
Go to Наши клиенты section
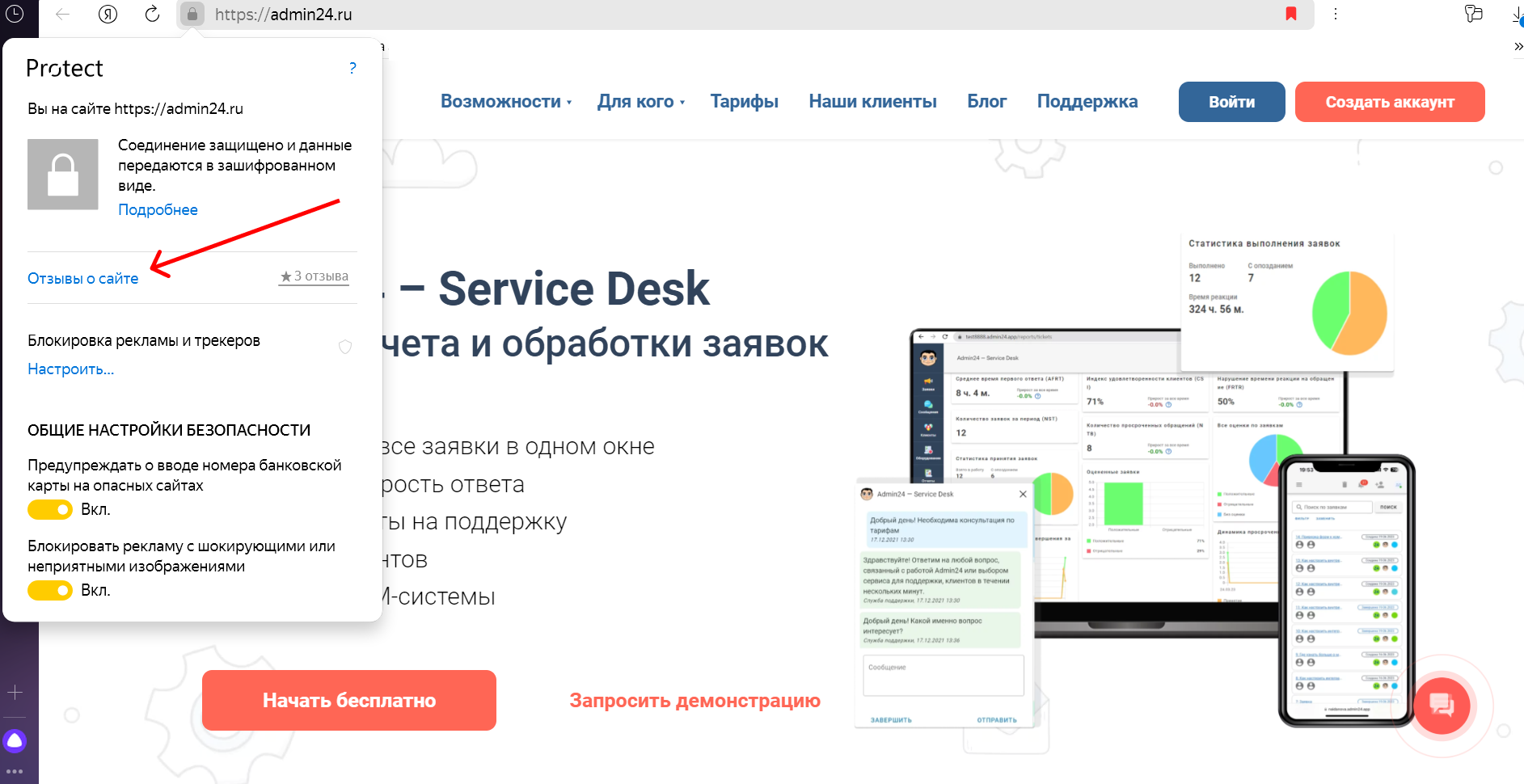pos(873,102)
